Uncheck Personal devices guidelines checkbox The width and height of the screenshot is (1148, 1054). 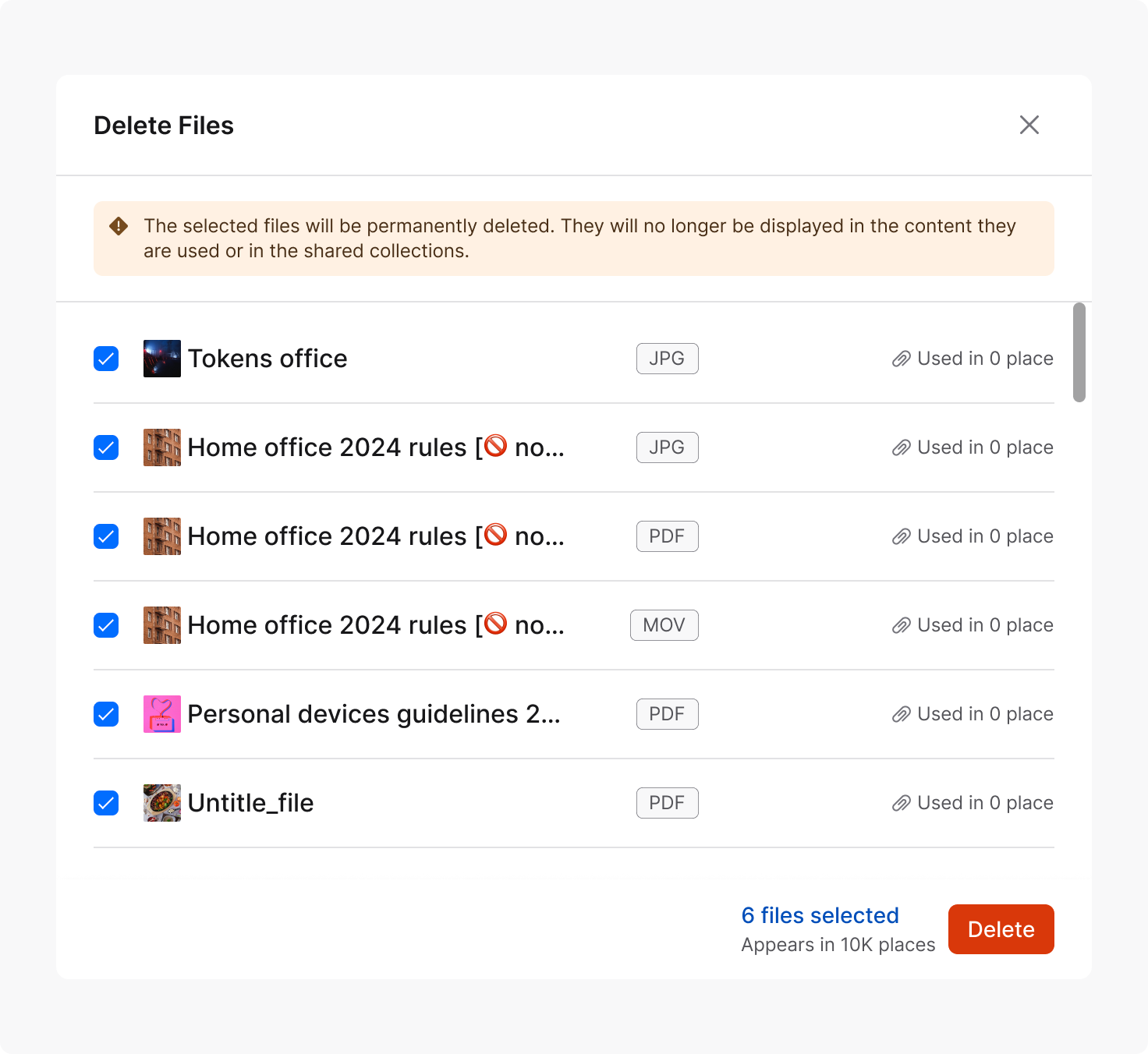106,714
